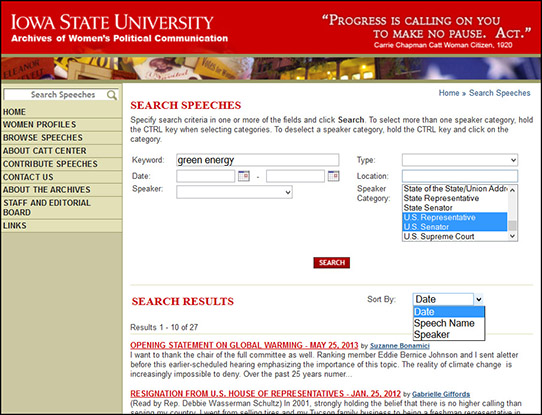Open calendar picker for start date

coord(244,176)
